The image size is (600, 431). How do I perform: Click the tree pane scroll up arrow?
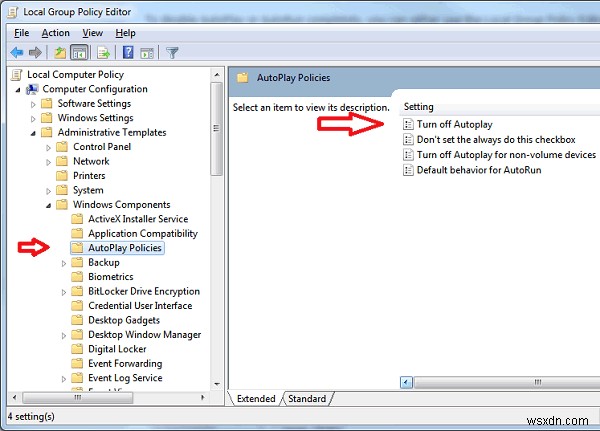217,75
